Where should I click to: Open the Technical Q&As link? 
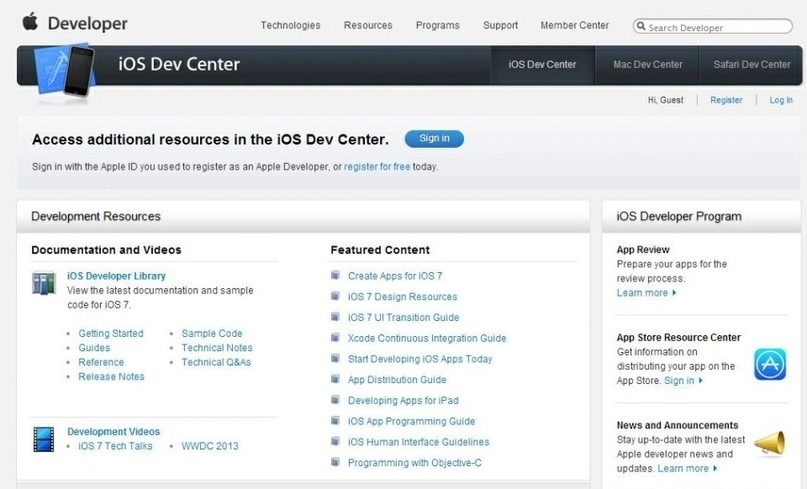click(216, 362)
